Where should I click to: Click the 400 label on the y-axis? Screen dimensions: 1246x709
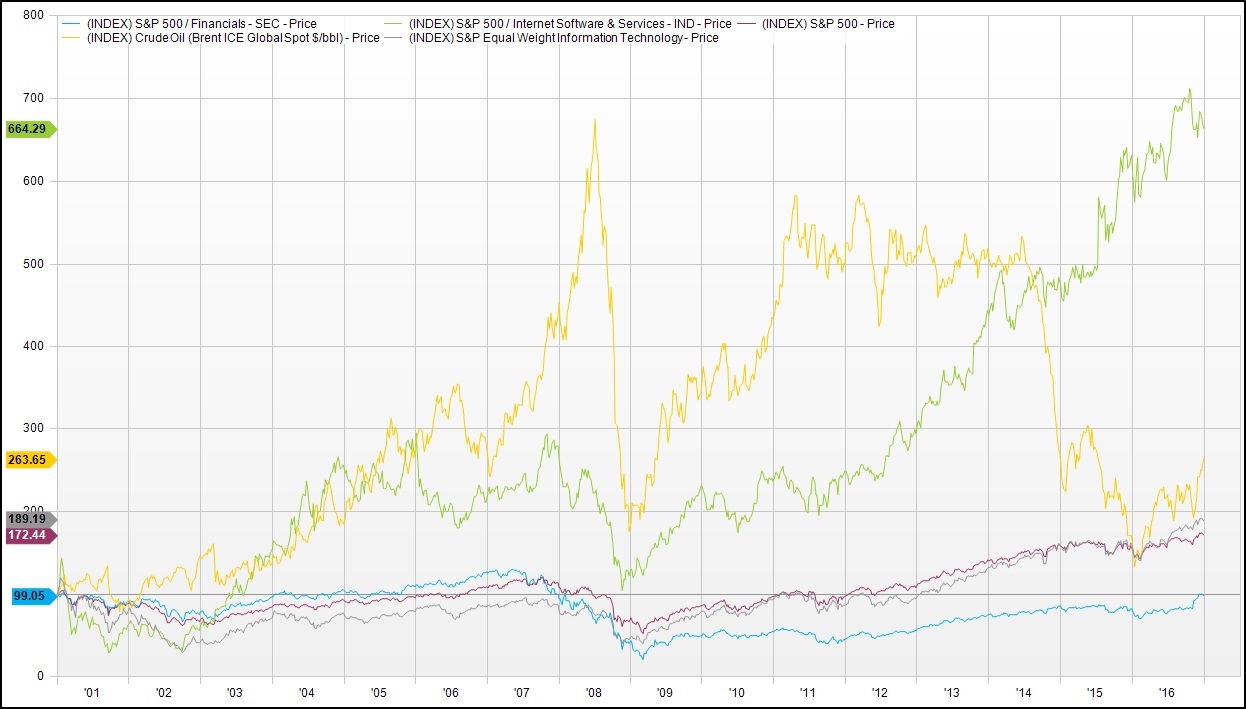click(32, 346)
